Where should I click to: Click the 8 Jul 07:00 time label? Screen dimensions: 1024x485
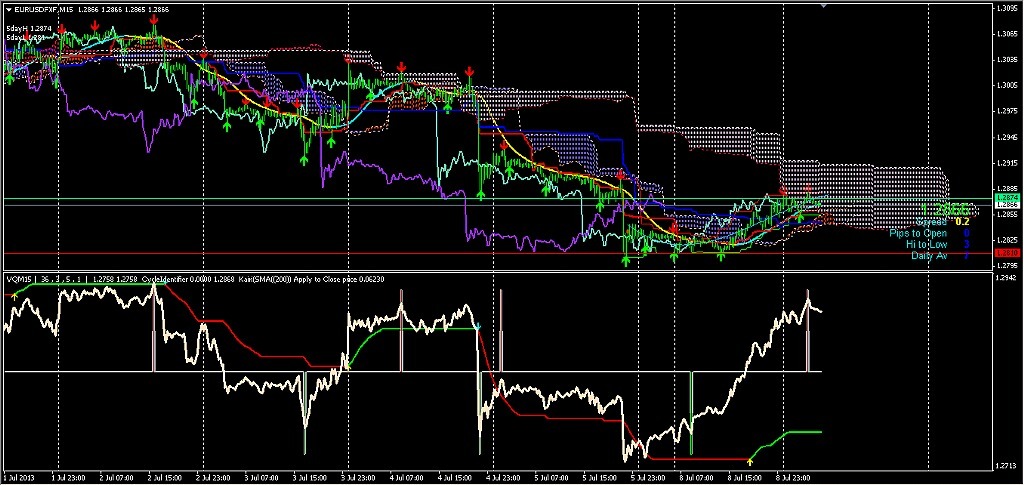pos(696,478)
